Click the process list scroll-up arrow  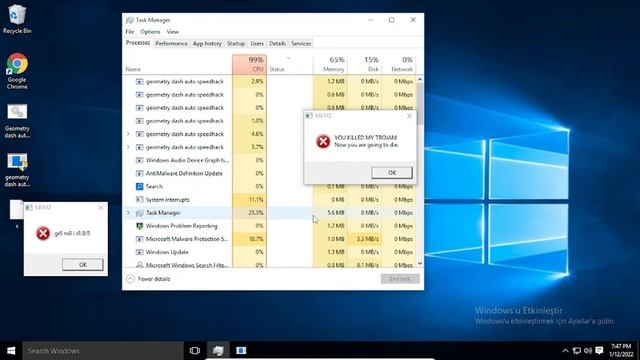(x=420, y=80)
